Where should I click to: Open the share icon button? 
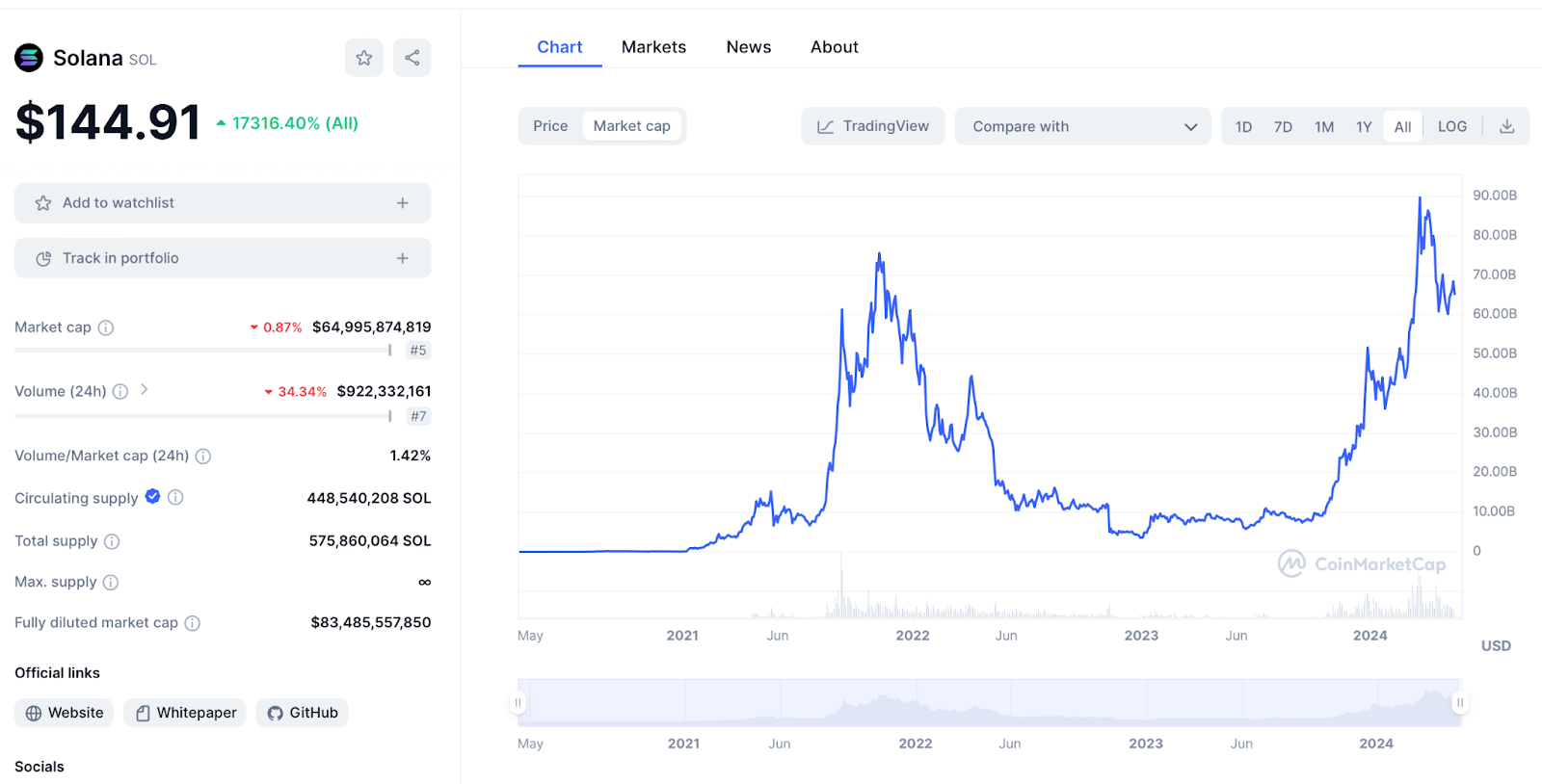[412, 58]
